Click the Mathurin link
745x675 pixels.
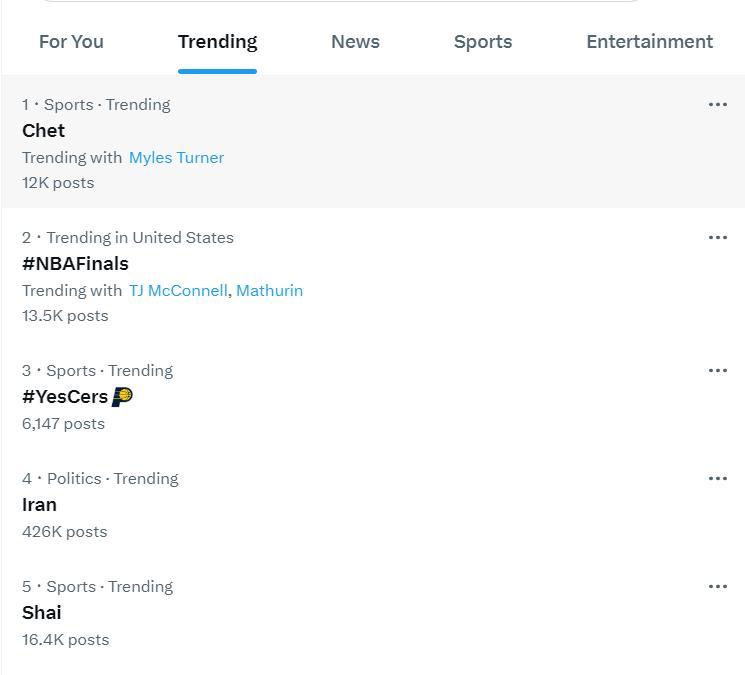[x=269, y=291]
